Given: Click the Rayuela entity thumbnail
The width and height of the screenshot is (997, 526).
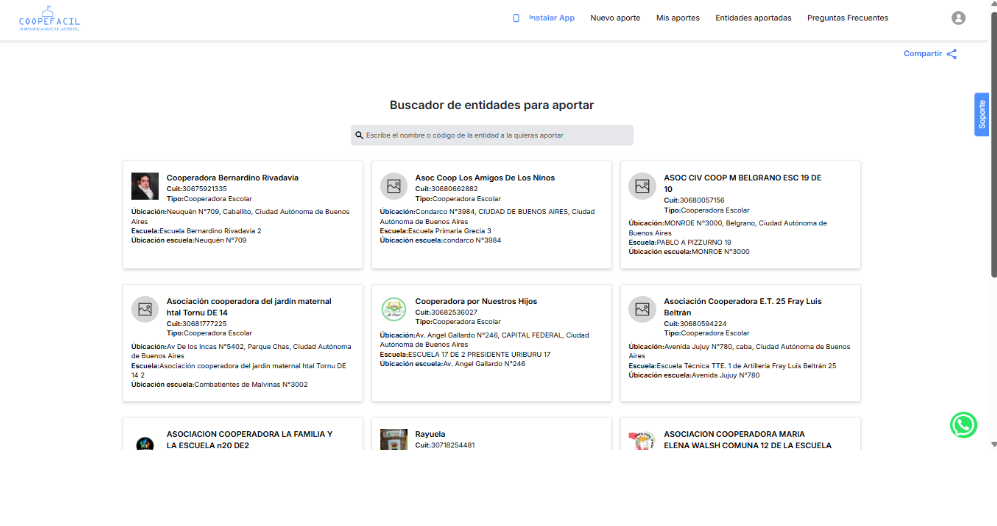Looking at the screenshot, I should [x=394, y=440].
